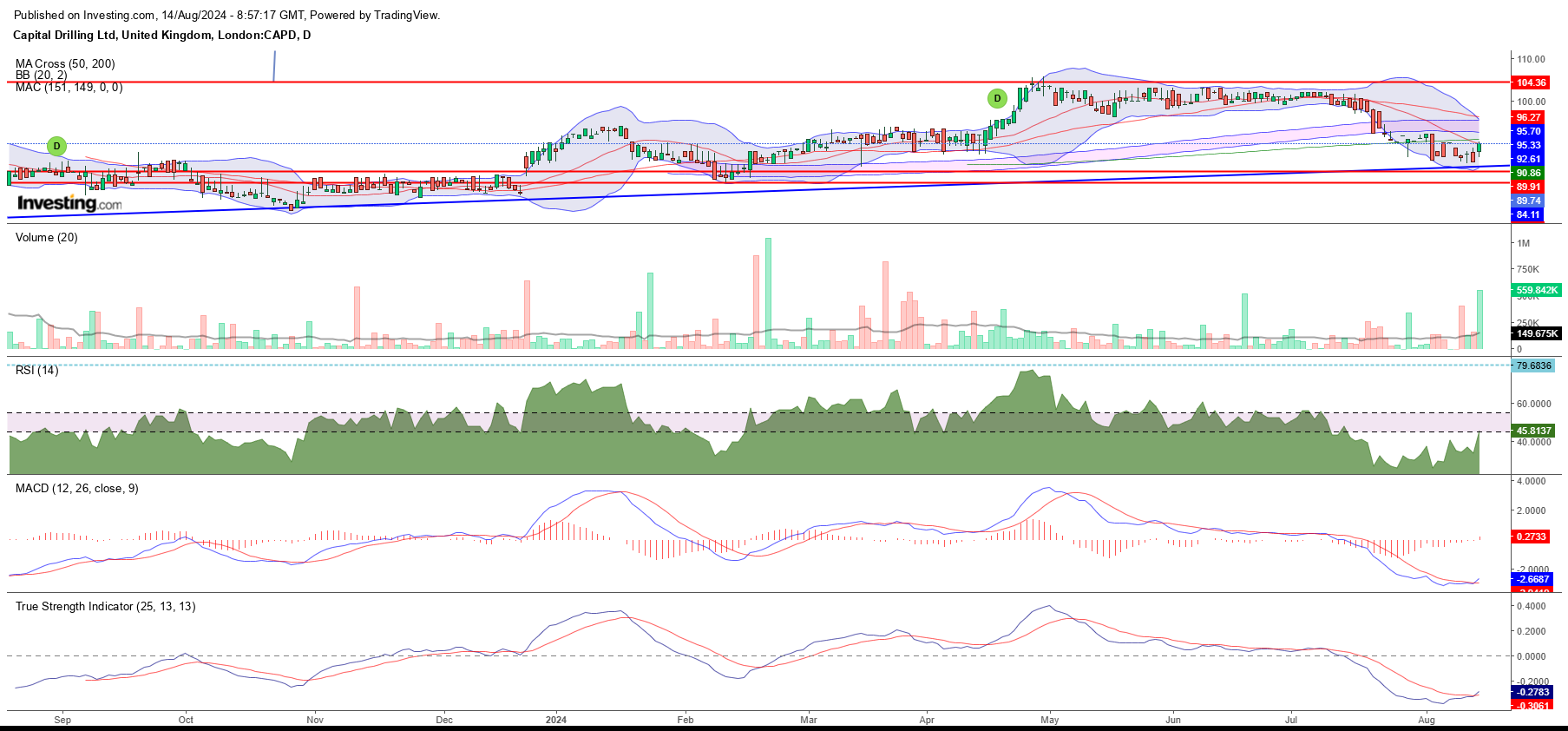Screen dimensions: 1568x731
Task: Click the 89.74 price label
Action: point(1528,201)
